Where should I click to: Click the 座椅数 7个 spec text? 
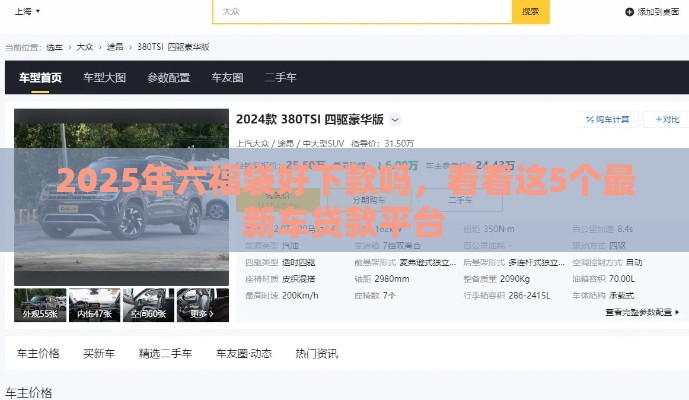[x=375, y=295]
